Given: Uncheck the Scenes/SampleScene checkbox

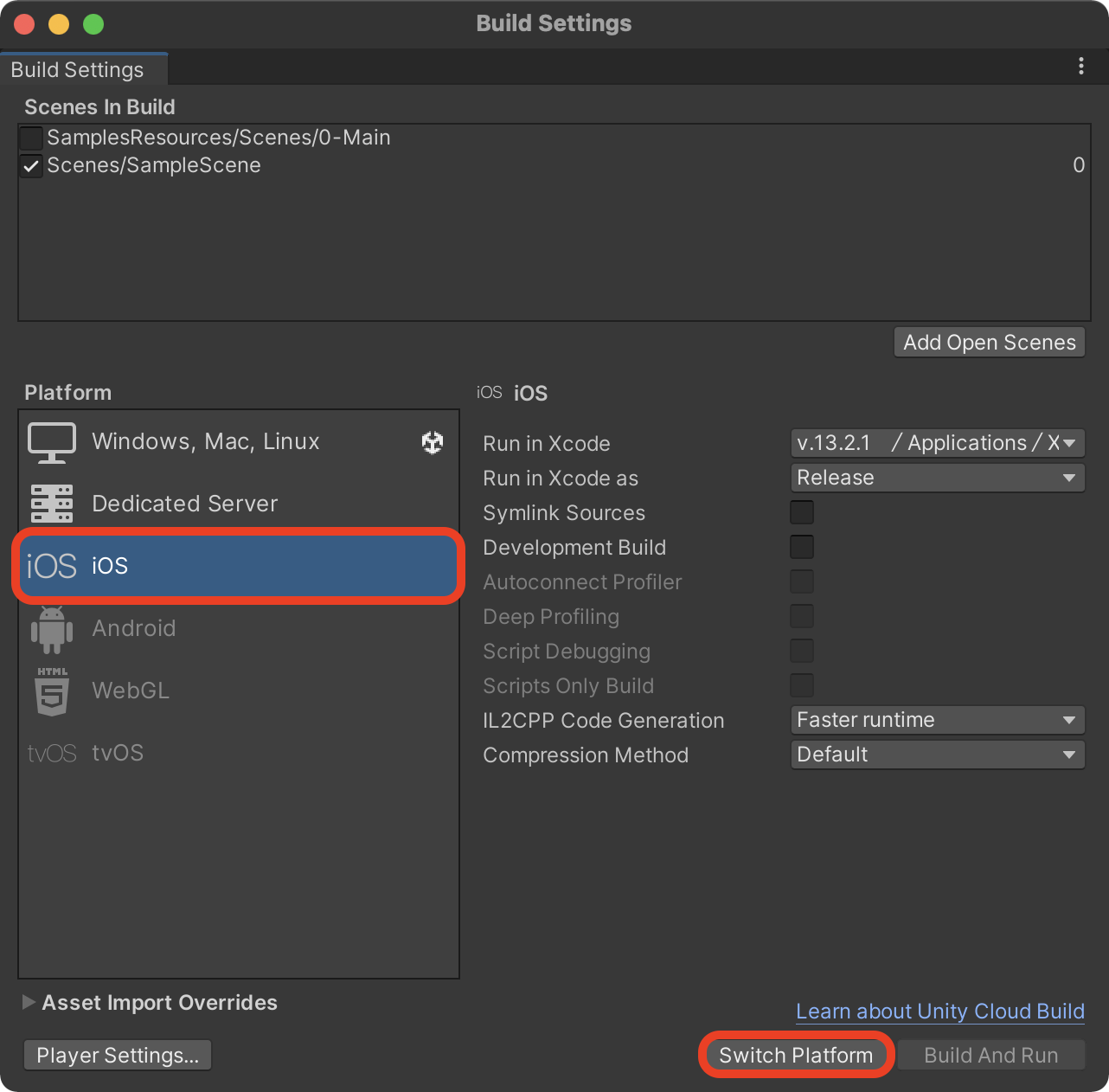Looking at the screenshot, I should pyautogui.click(x=31, y=165).
